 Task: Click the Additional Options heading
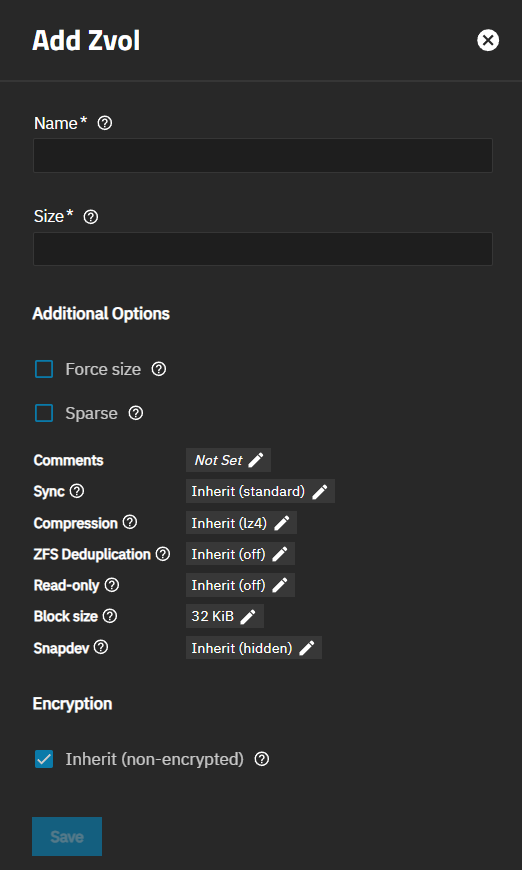click(x=101, y=314)
